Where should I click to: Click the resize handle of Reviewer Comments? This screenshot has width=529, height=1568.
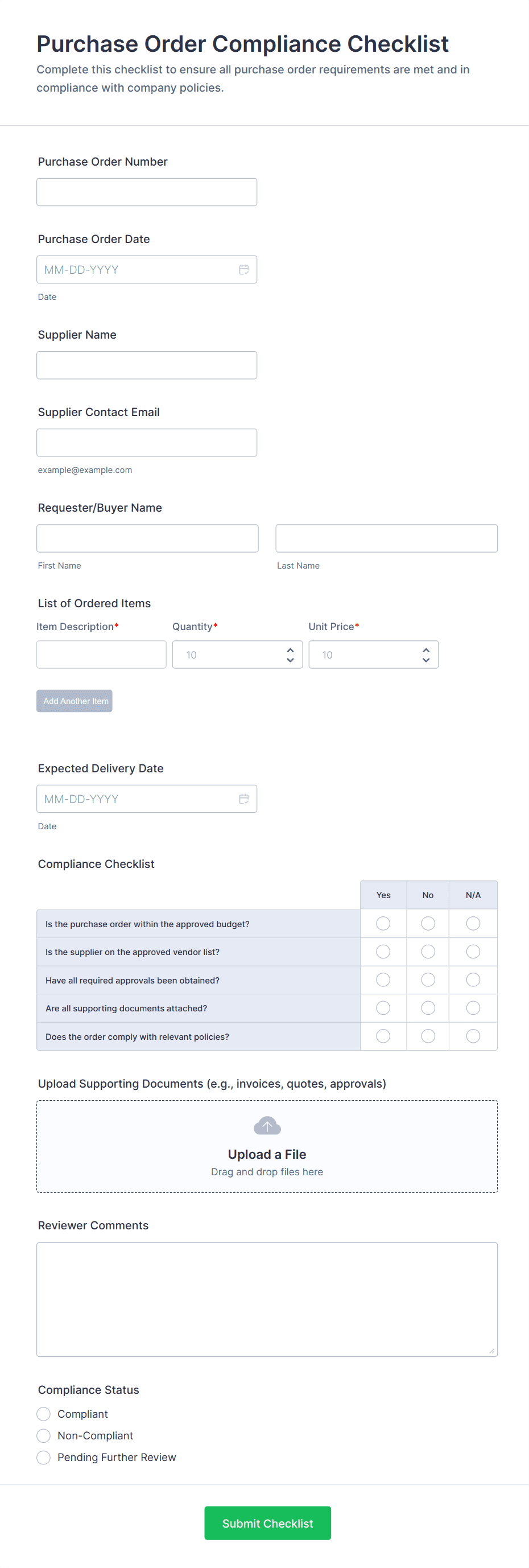click(491, 1351)
